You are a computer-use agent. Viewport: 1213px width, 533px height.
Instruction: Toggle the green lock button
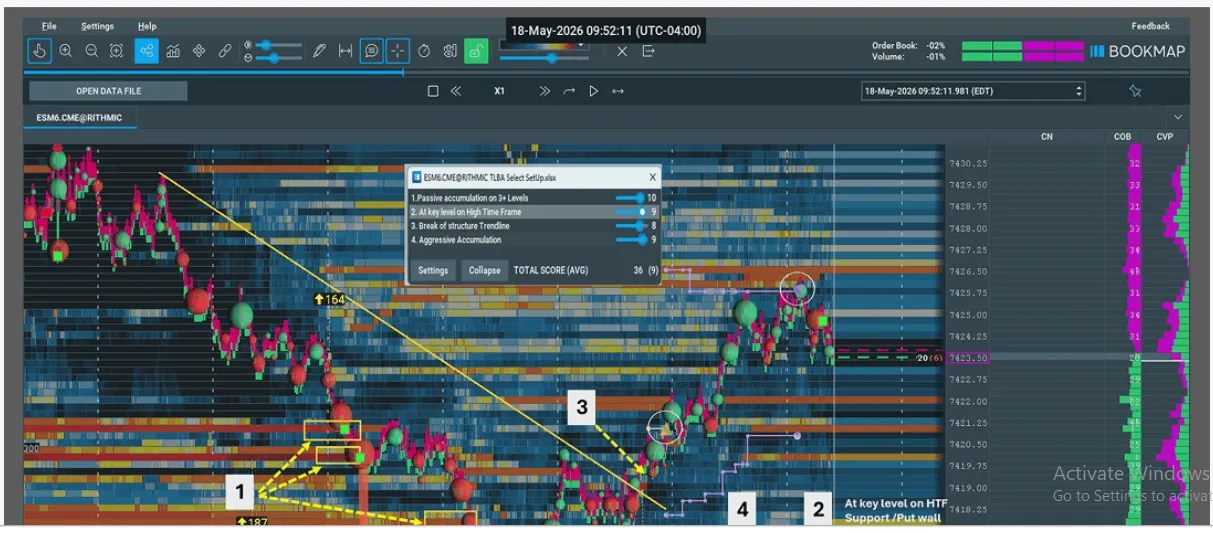(476, 51)
